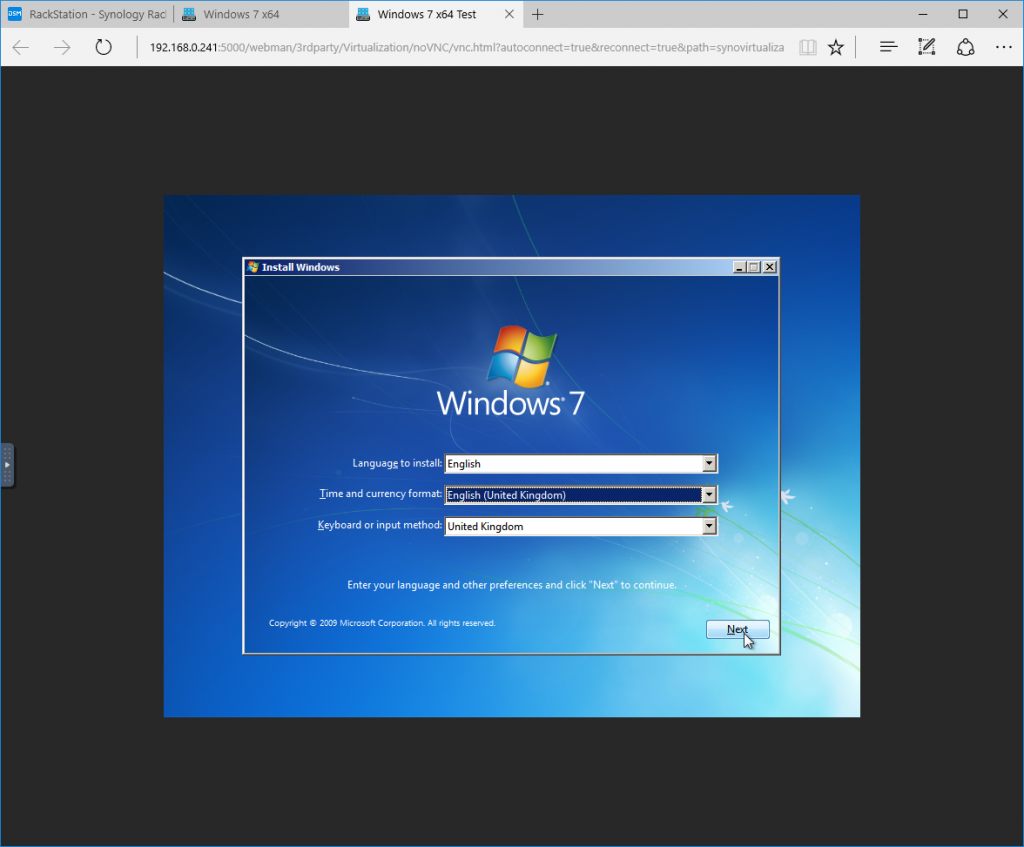Maximize the Install Windows dialog

(x=754, y=267)
